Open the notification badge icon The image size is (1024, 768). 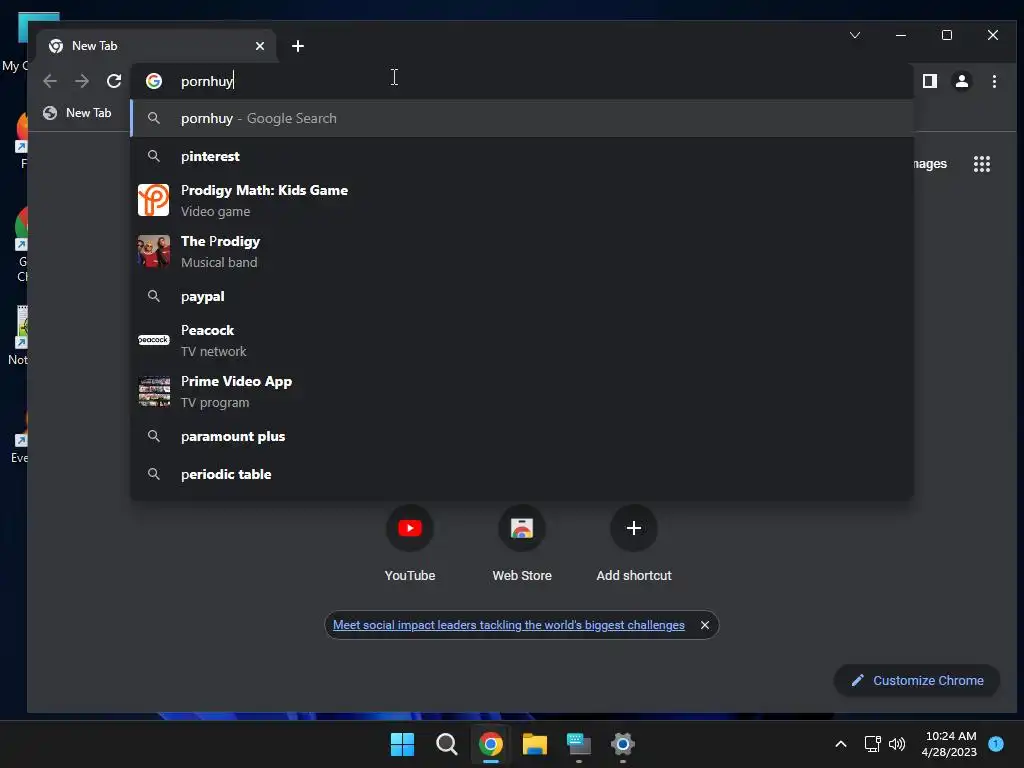pyautogui.click(x=996, y=743)
